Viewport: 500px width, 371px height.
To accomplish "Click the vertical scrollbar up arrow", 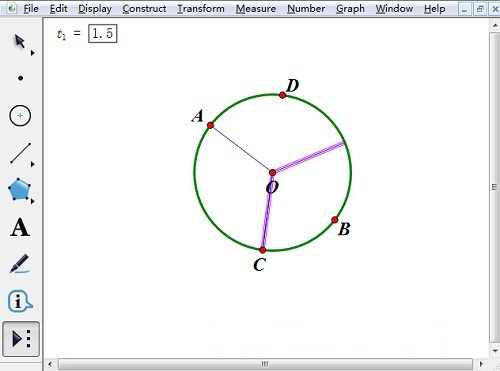I will 495,25.
